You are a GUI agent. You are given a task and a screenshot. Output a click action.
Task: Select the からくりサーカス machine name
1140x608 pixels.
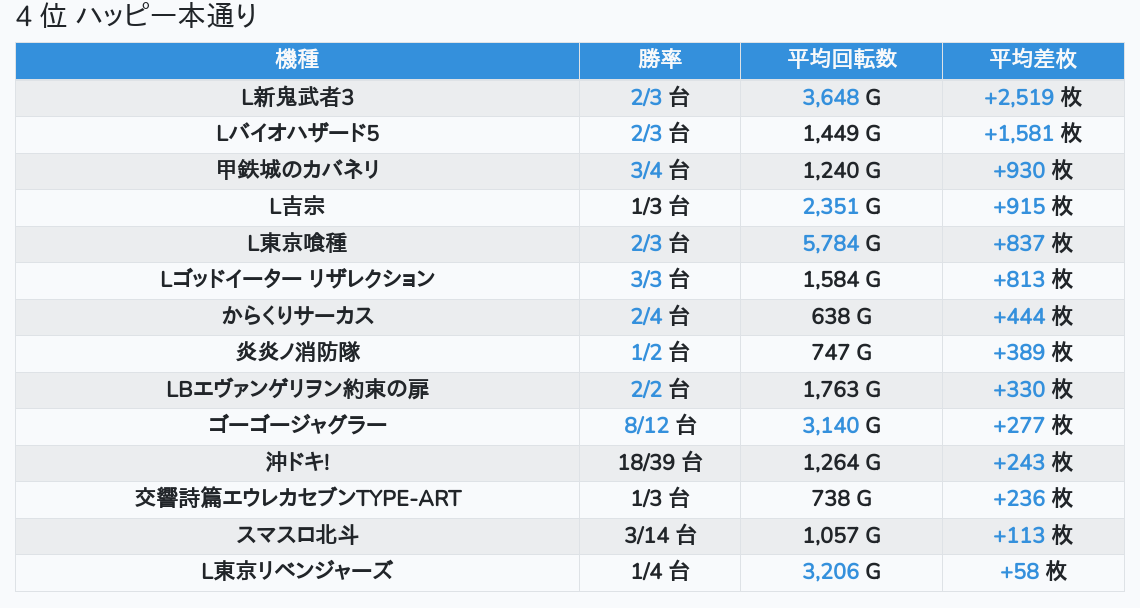[x=297, y=316]
